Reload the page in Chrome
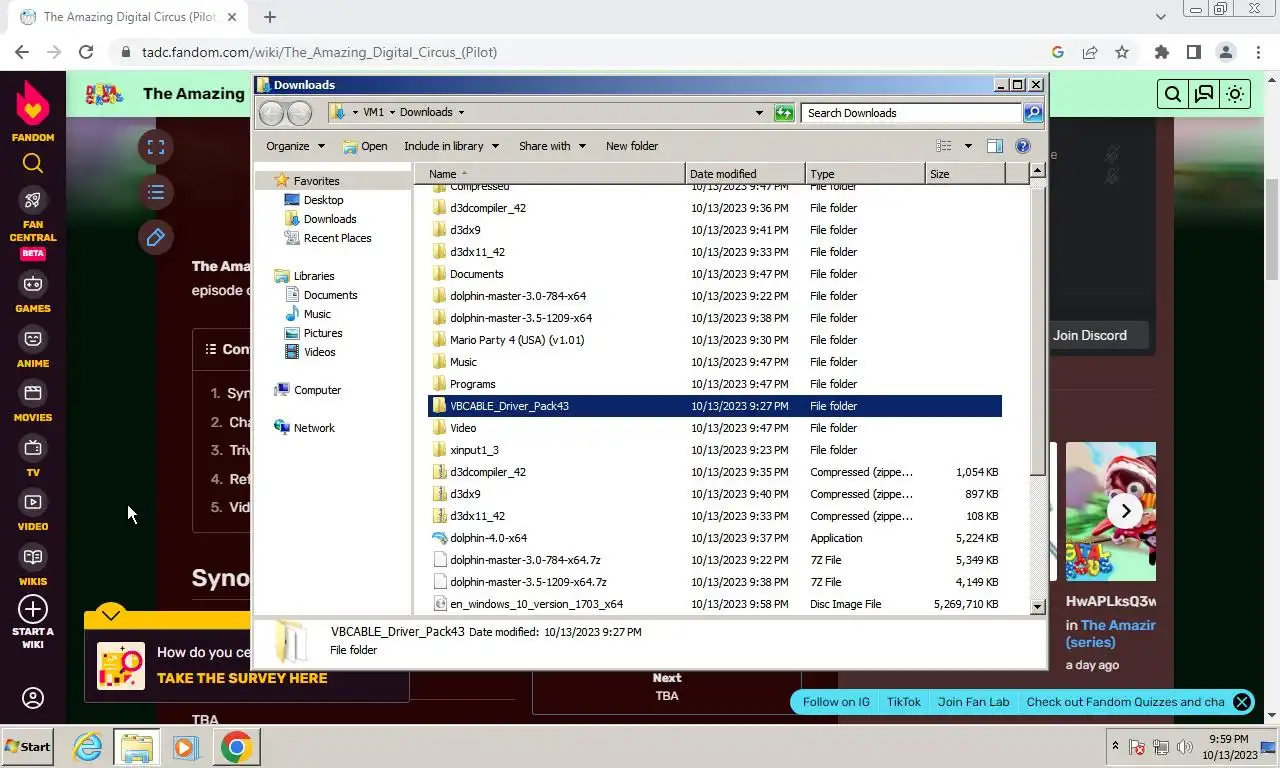The height and width of the screenshot is (768, 1280). click(x=86, y=52)
